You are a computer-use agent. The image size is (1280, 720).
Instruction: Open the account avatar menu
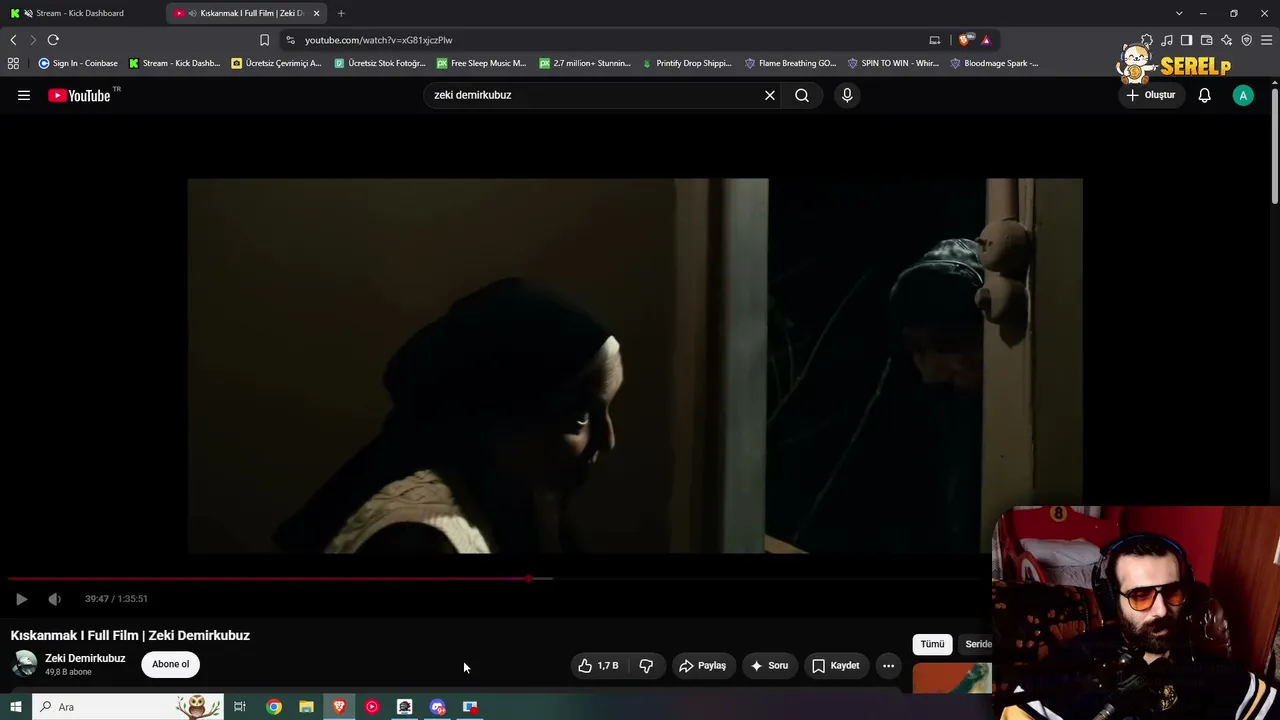tap(1243, 95)
